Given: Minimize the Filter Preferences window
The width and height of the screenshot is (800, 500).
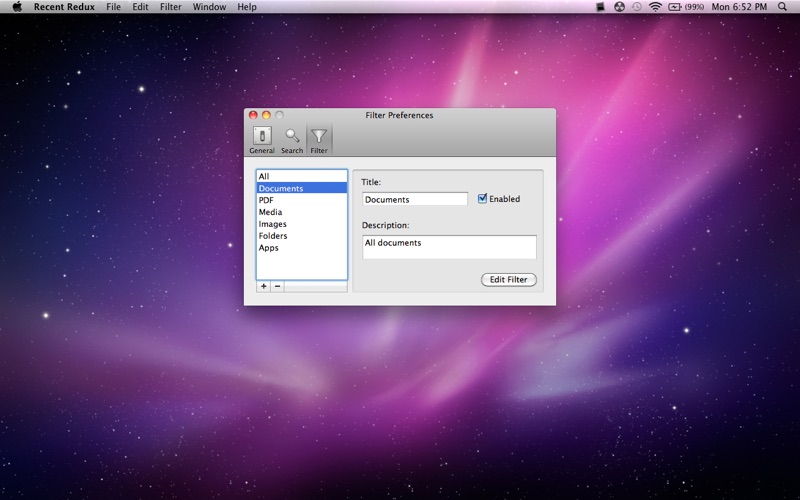Looking at the screenshot, I should pyautogui.click(x=266, y=115).
